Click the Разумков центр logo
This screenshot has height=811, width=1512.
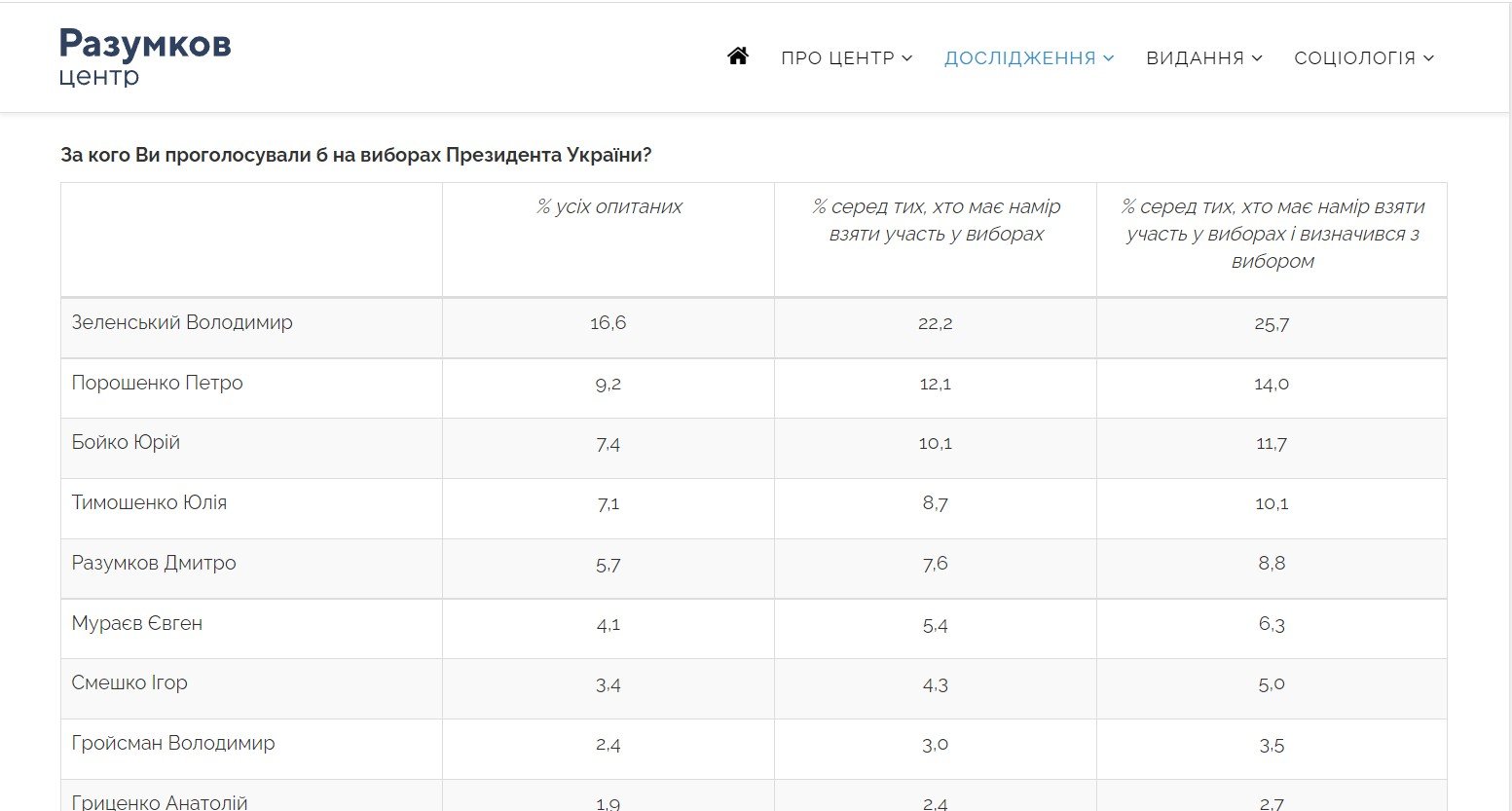pos(145,57)
